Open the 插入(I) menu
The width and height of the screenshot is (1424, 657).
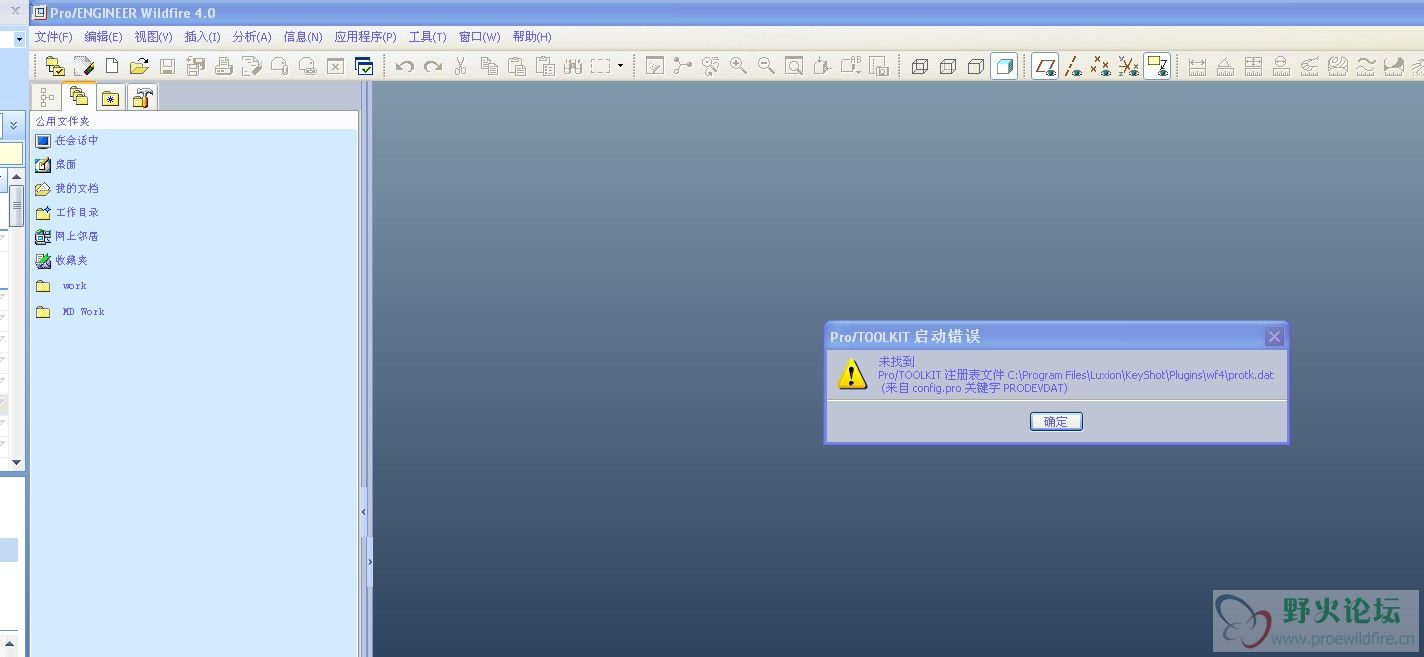coord(202,37)
